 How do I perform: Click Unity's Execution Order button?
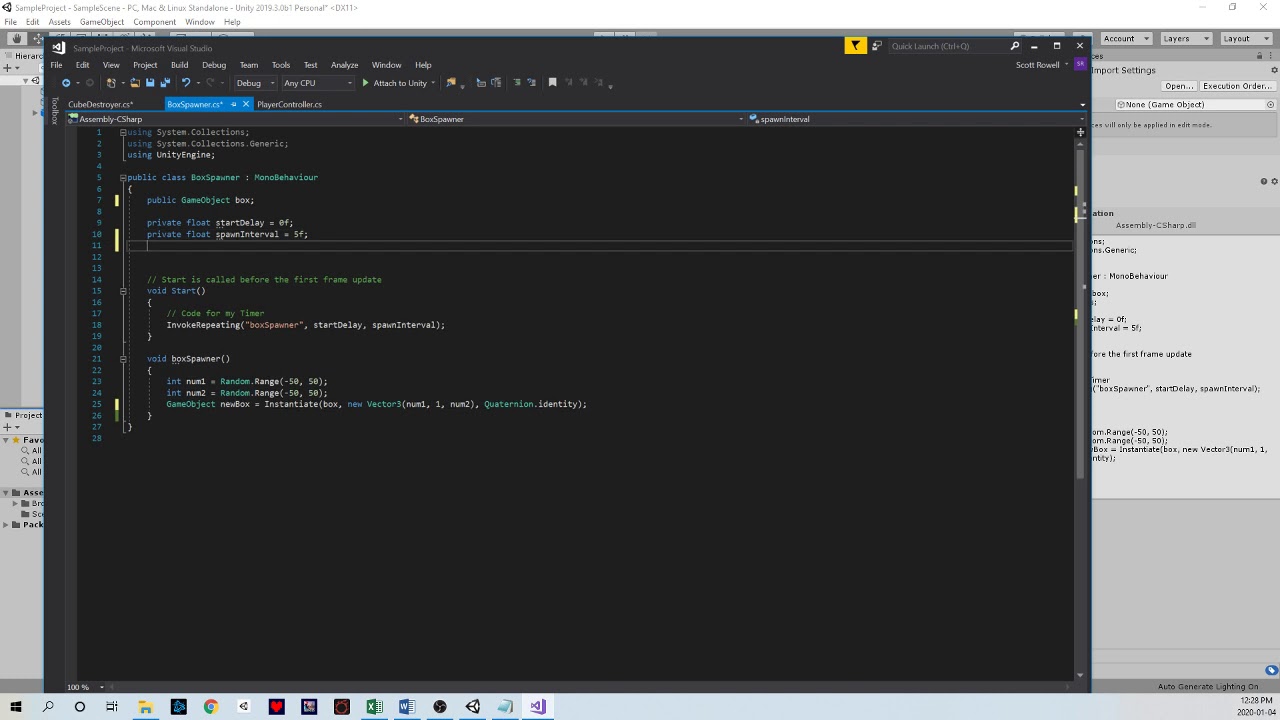click(1237, 86)
